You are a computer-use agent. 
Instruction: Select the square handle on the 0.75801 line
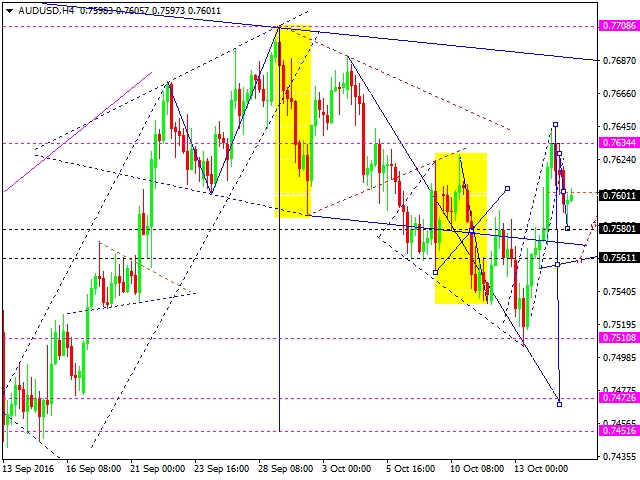pyautogui.click(x=567, y=229)
